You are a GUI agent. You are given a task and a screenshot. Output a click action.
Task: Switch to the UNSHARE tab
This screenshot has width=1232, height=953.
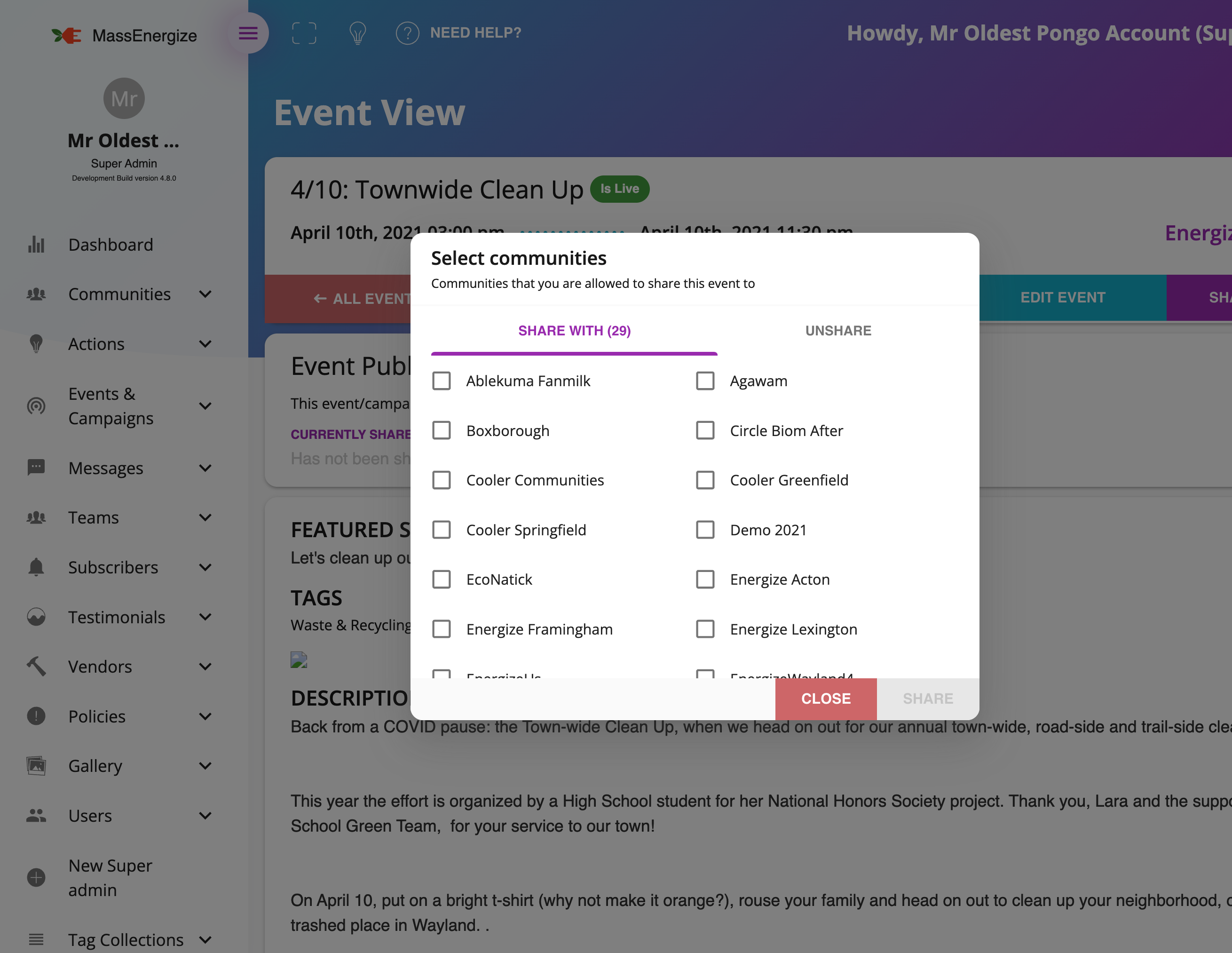[x=838, y=331]
